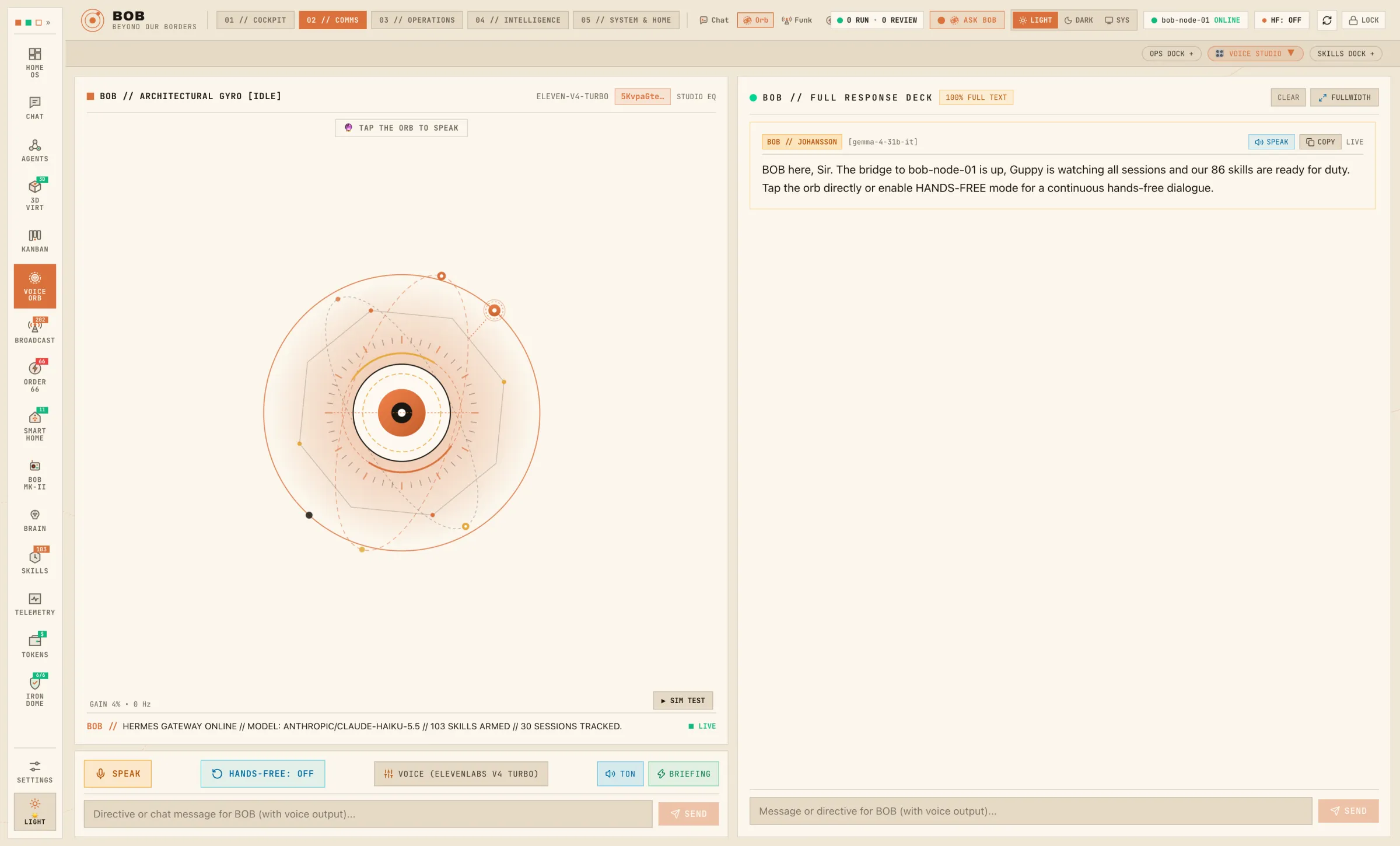Switch to the 04 // INTELLIGENCE tab

click(x=518, y=20)
